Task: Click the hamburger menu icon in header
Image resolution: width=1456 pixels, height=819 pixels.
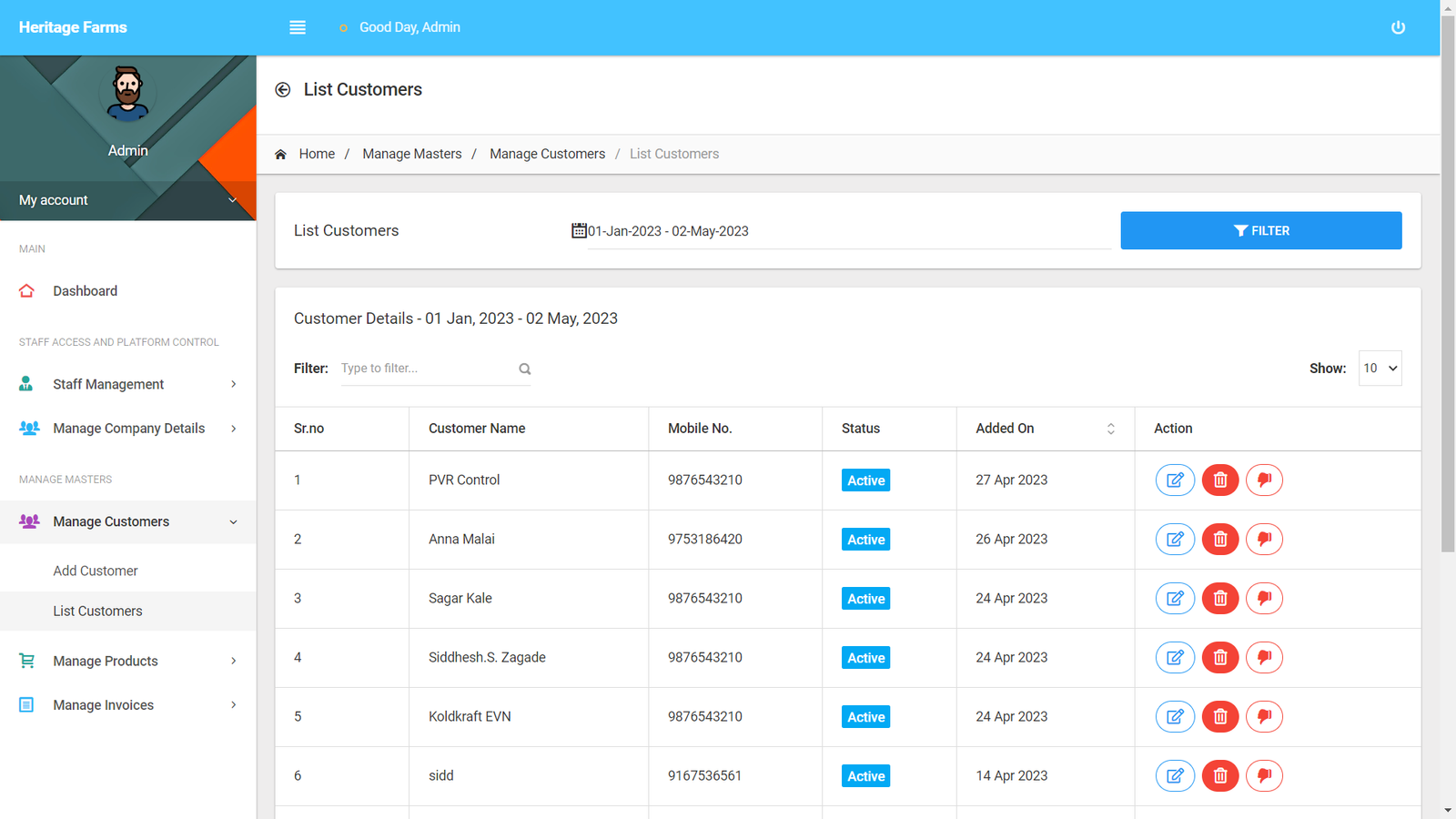Action: click(x=298, y=27)
